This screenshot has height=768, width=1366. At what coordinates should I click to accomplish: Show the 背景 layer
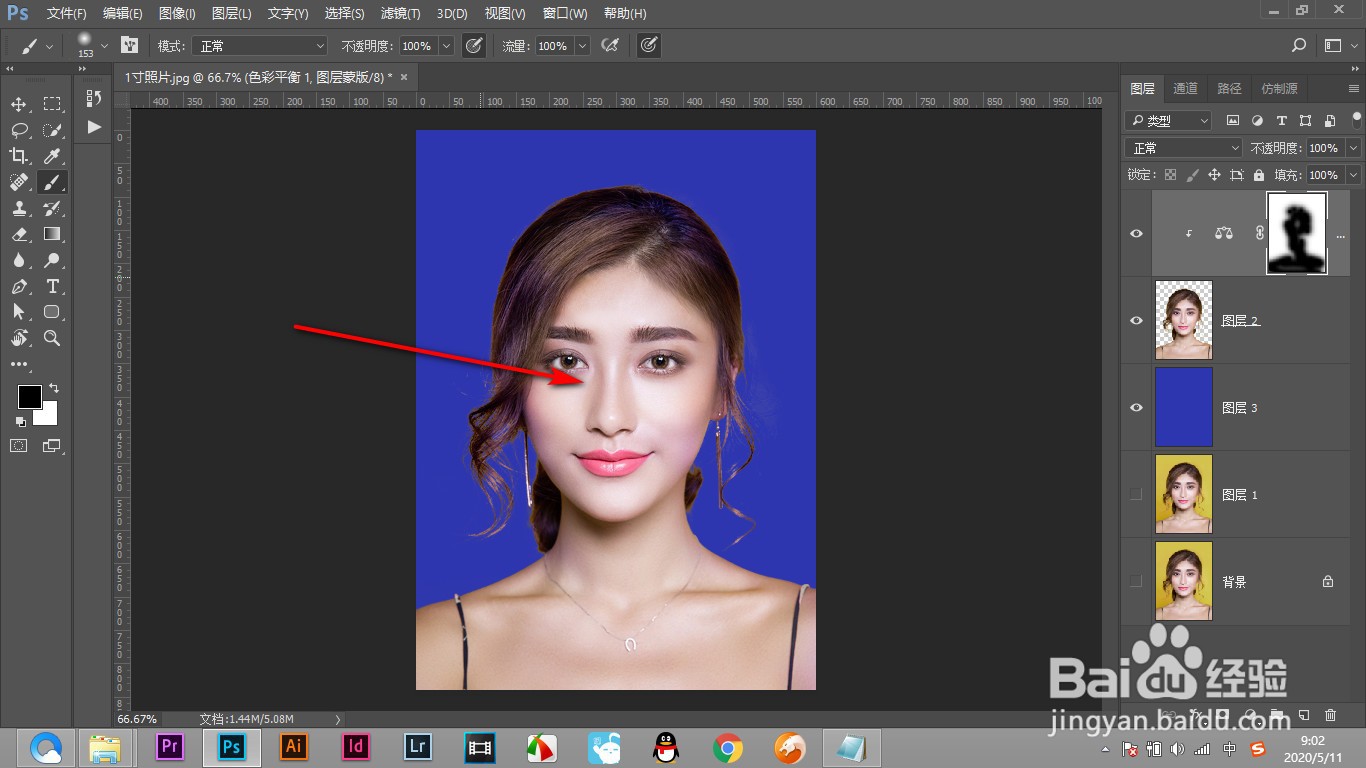[1136, 581]
